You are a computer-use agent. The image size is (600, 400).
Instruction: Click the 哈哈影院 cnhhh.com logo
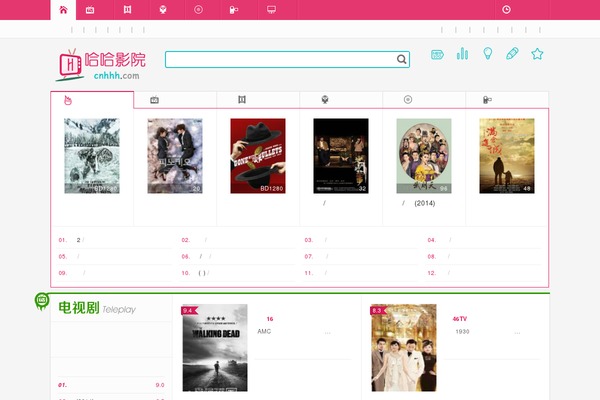(101, 65)
